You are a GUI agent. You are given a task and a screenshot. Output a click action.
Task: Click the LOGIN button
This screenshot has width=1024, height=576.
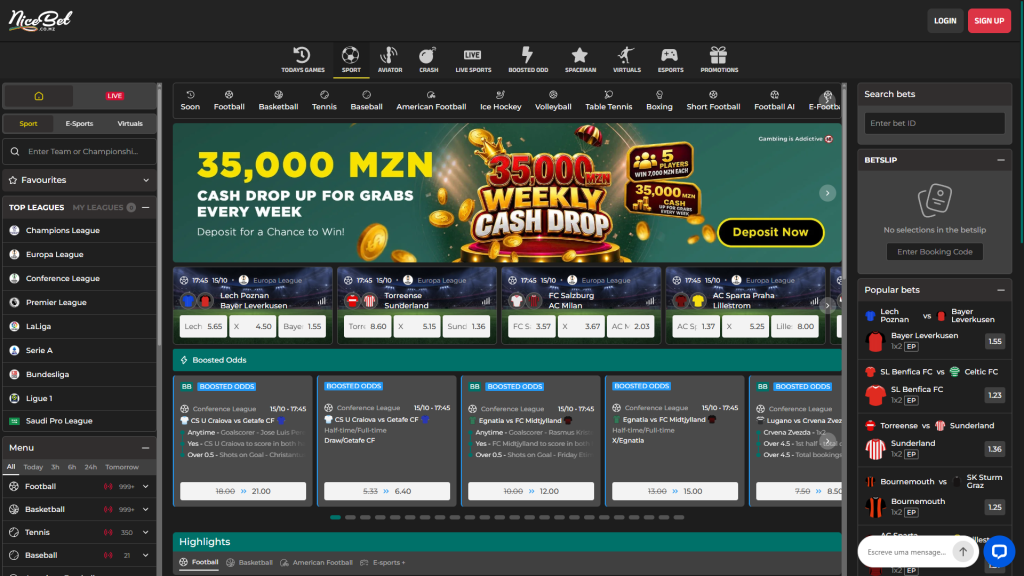click(x=944, y=21)
